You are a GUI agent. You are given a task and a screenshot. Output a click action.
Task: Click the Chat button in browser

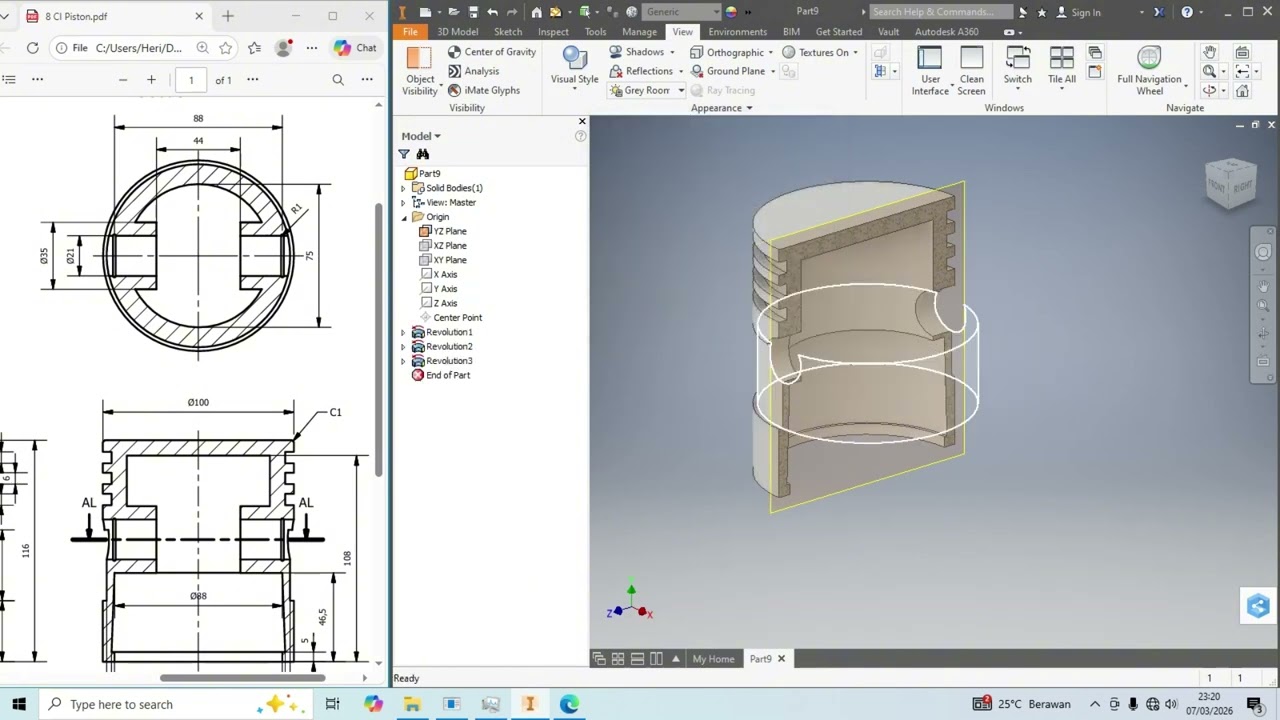click(x=356, y=48)
